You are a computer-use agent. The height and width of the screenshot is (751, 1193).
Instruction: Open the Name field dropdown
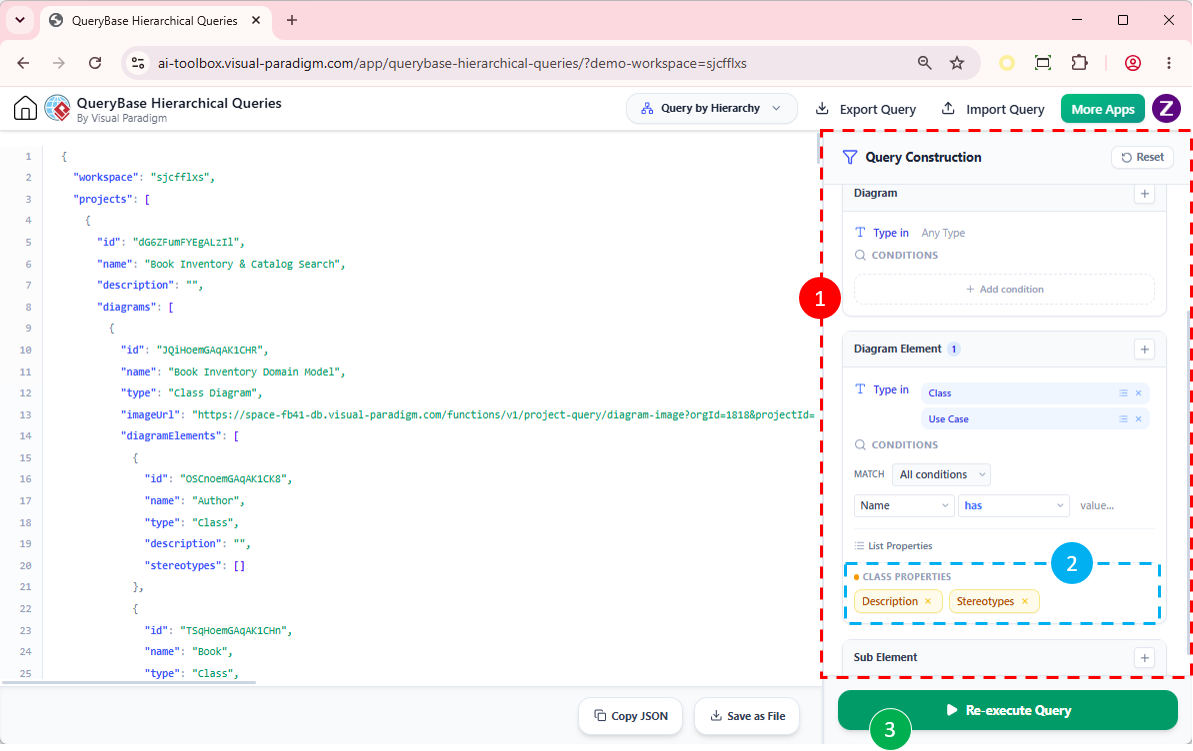pos(904,506)
